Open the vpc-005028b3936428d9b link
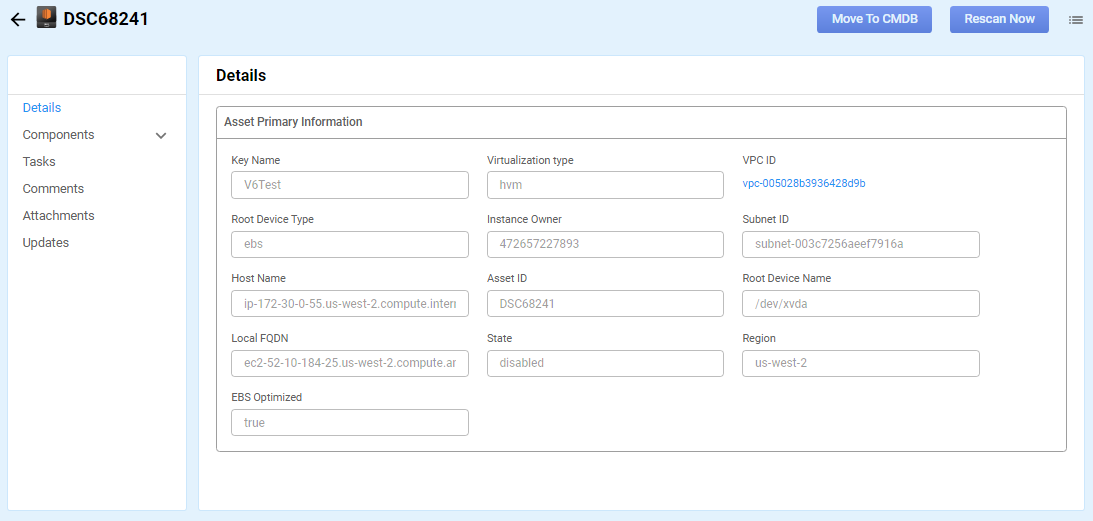1093x521 pixels. click(804, 184)
